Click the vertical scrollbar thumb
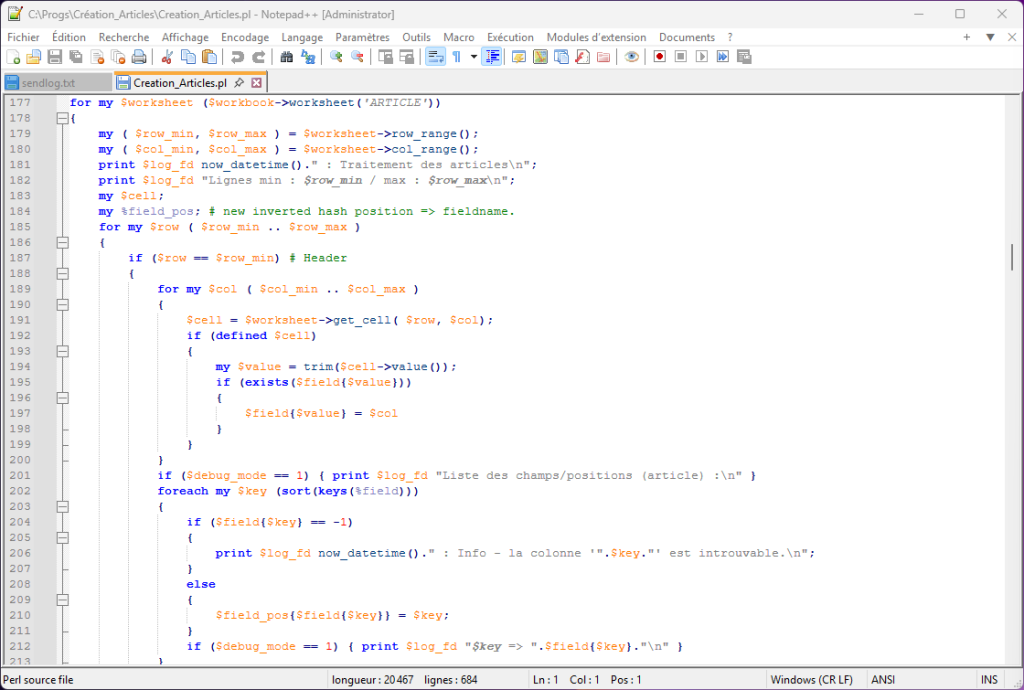Viewport: 1024px width, 690px height. point(1012,257)
